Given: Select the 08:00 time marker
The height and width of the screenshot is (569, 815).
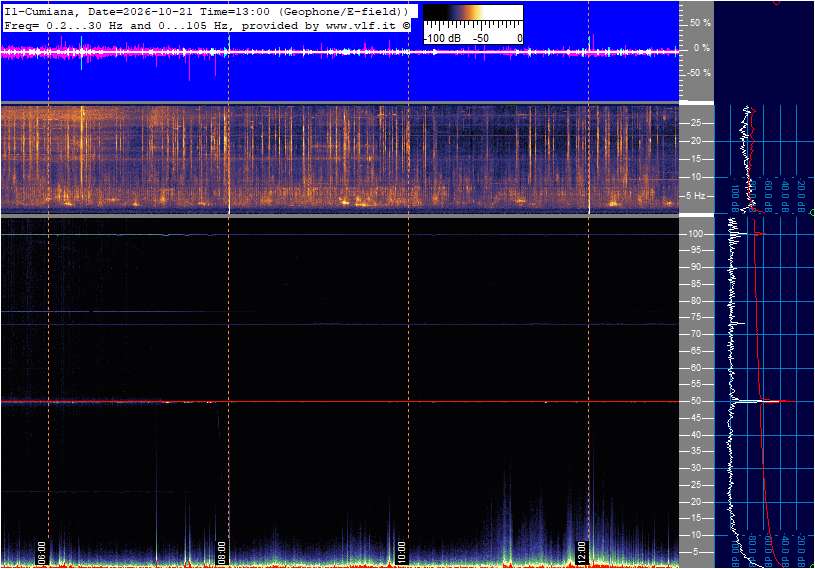Looking at the screenshot, I should point(221,552).
